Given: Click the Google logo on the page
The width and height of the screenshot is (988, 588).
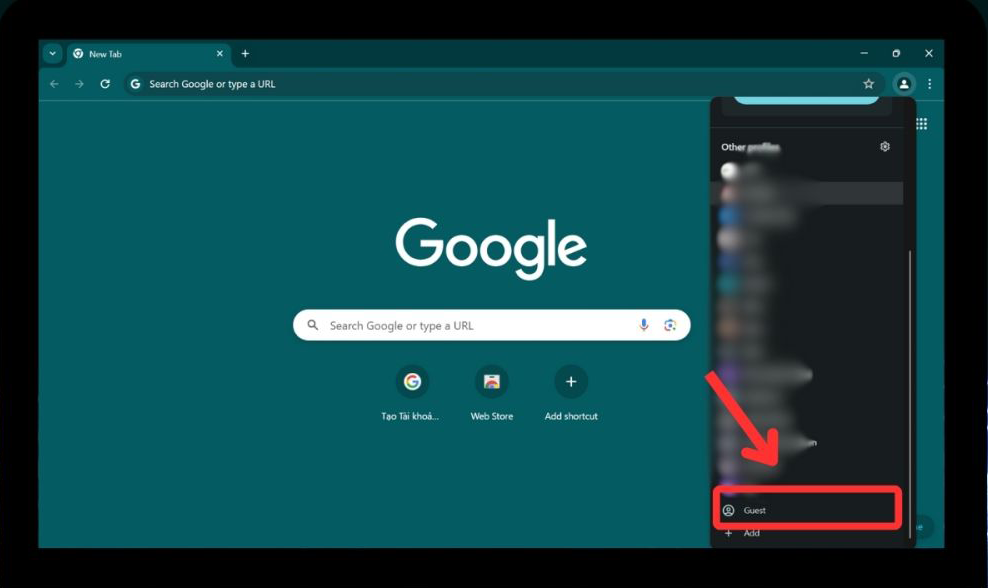Looking at the screenshot, I should (x=491, y=248).
